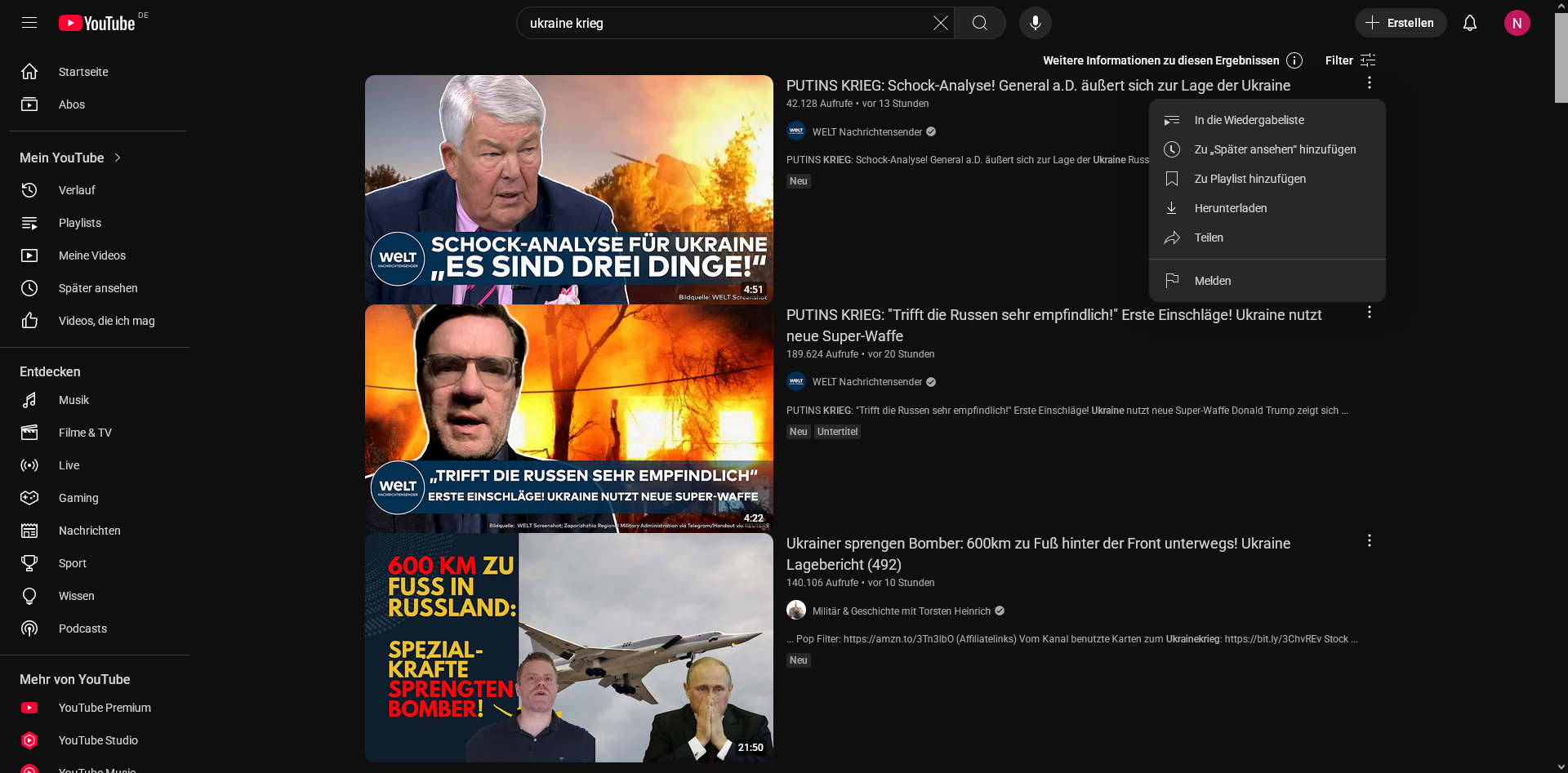Open WELT Nachrichtensender channel of first video
This screenshot has height=773, width=1568.
coord(867,132)
